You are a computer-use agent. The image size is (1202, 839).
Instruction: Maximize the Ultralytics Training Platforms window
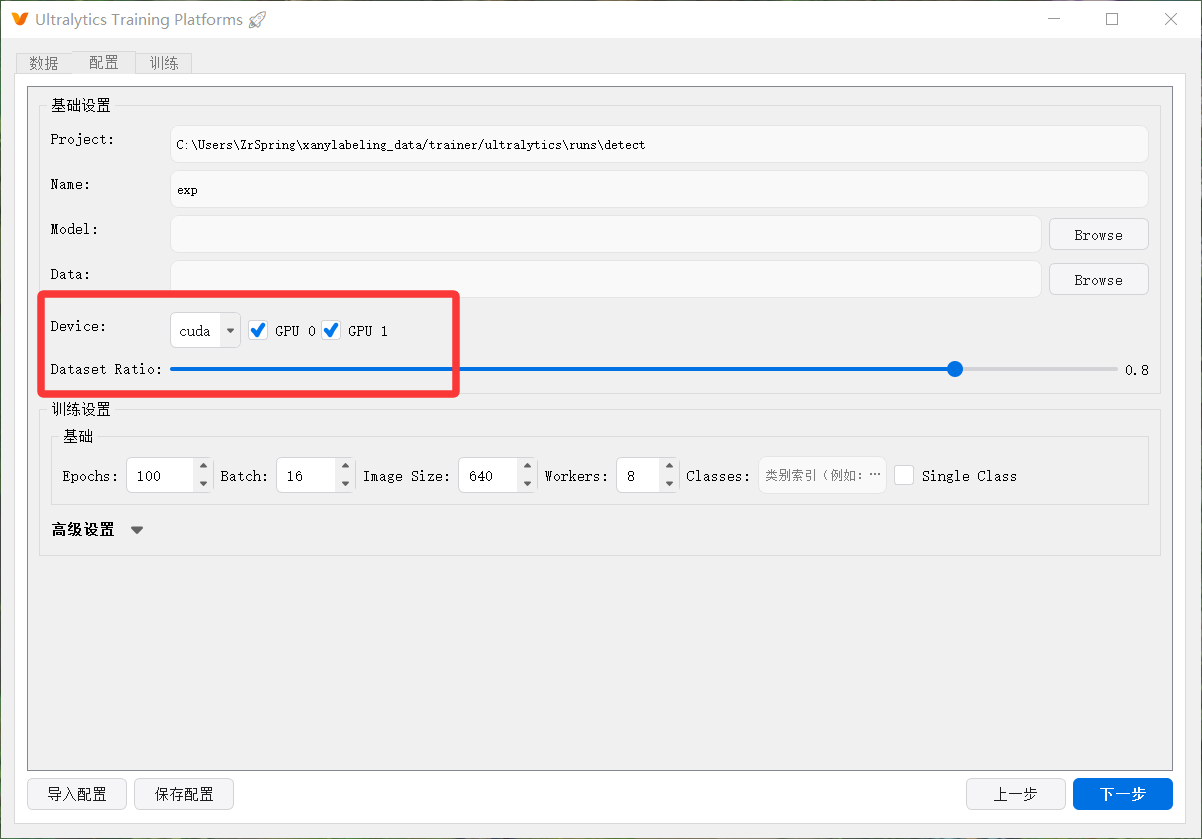(1112, 19)
